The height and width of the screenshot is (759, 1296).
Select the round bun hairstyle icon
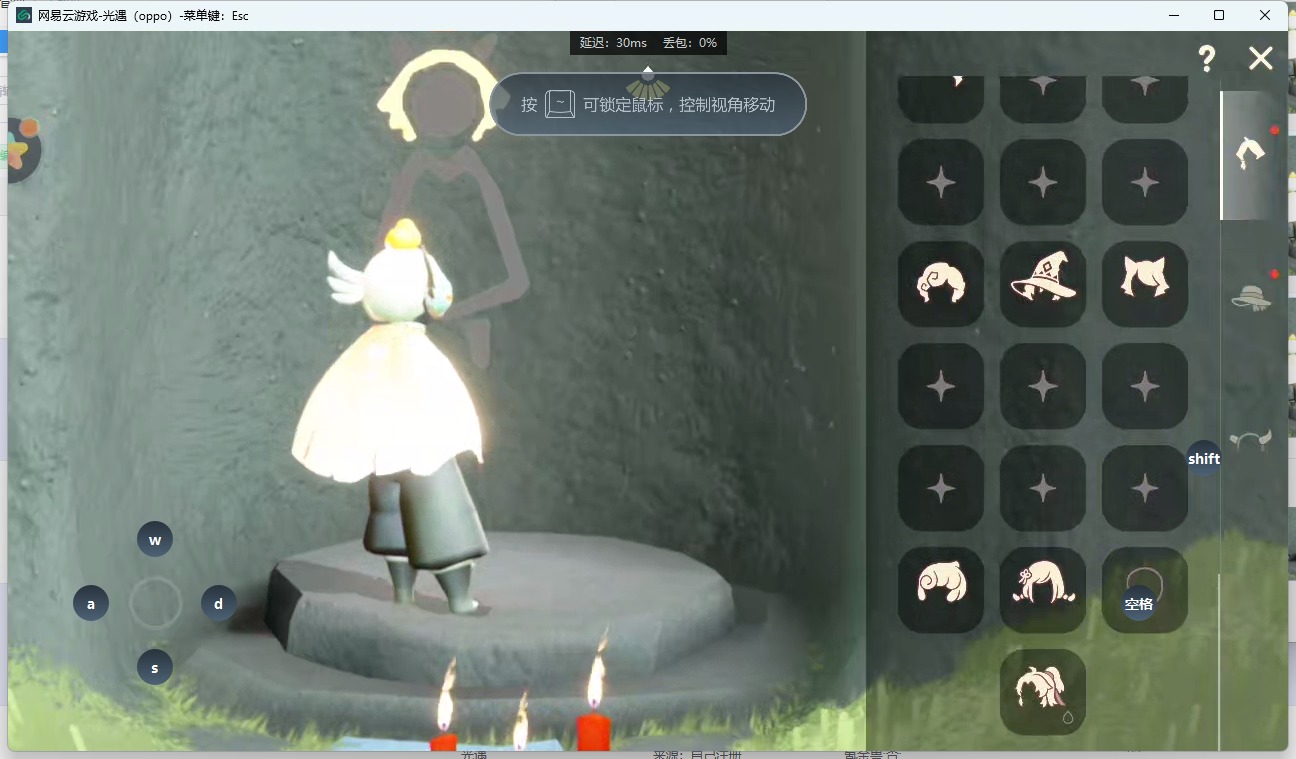(941, 590)
